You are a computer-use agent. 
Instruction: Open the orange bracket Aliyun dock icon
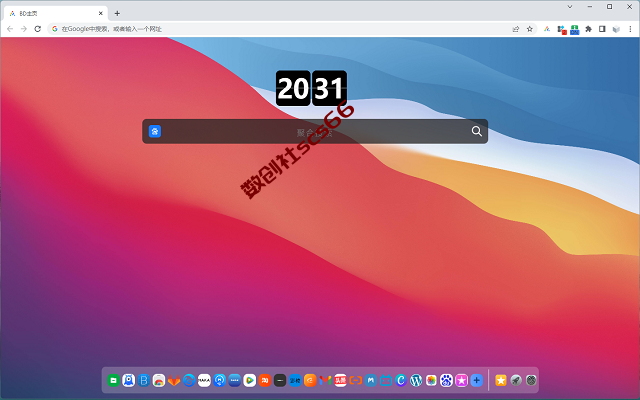pyautogui.click(x=356, y=380)
